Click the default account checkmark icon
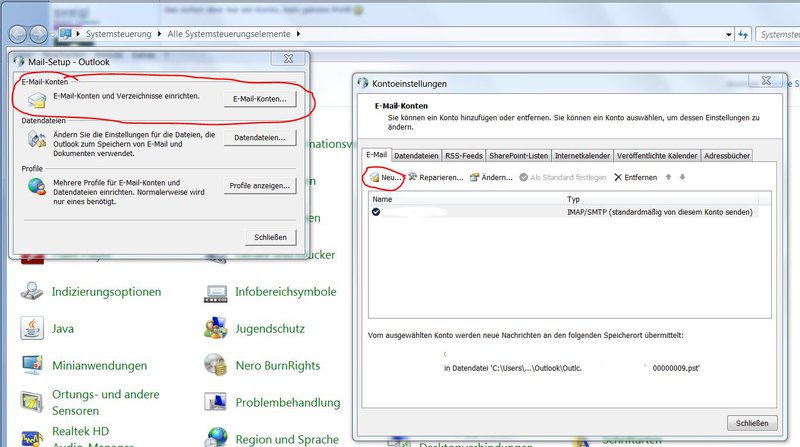 376,212
